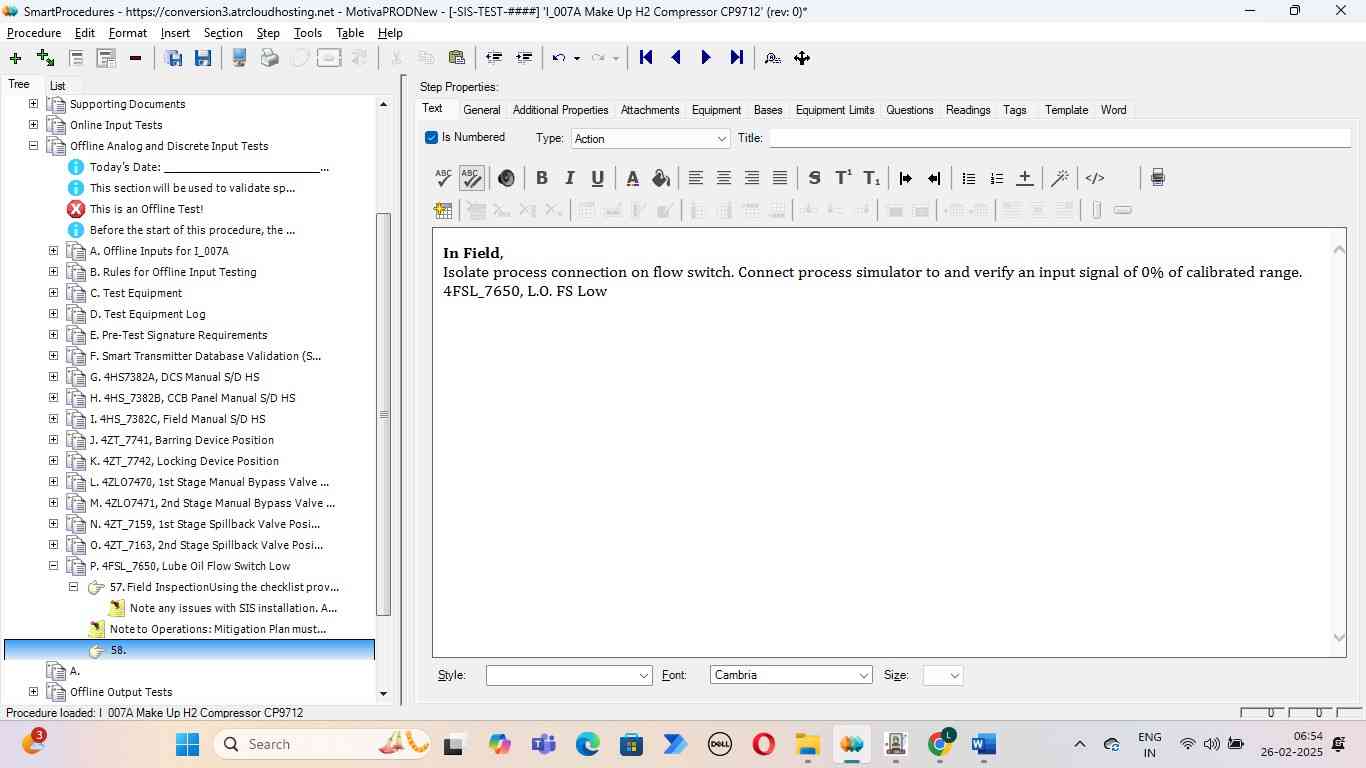The width and height of the screenshot is (1366, 768).
Task: Go to next step arrow icon
Action: (706, 58)
